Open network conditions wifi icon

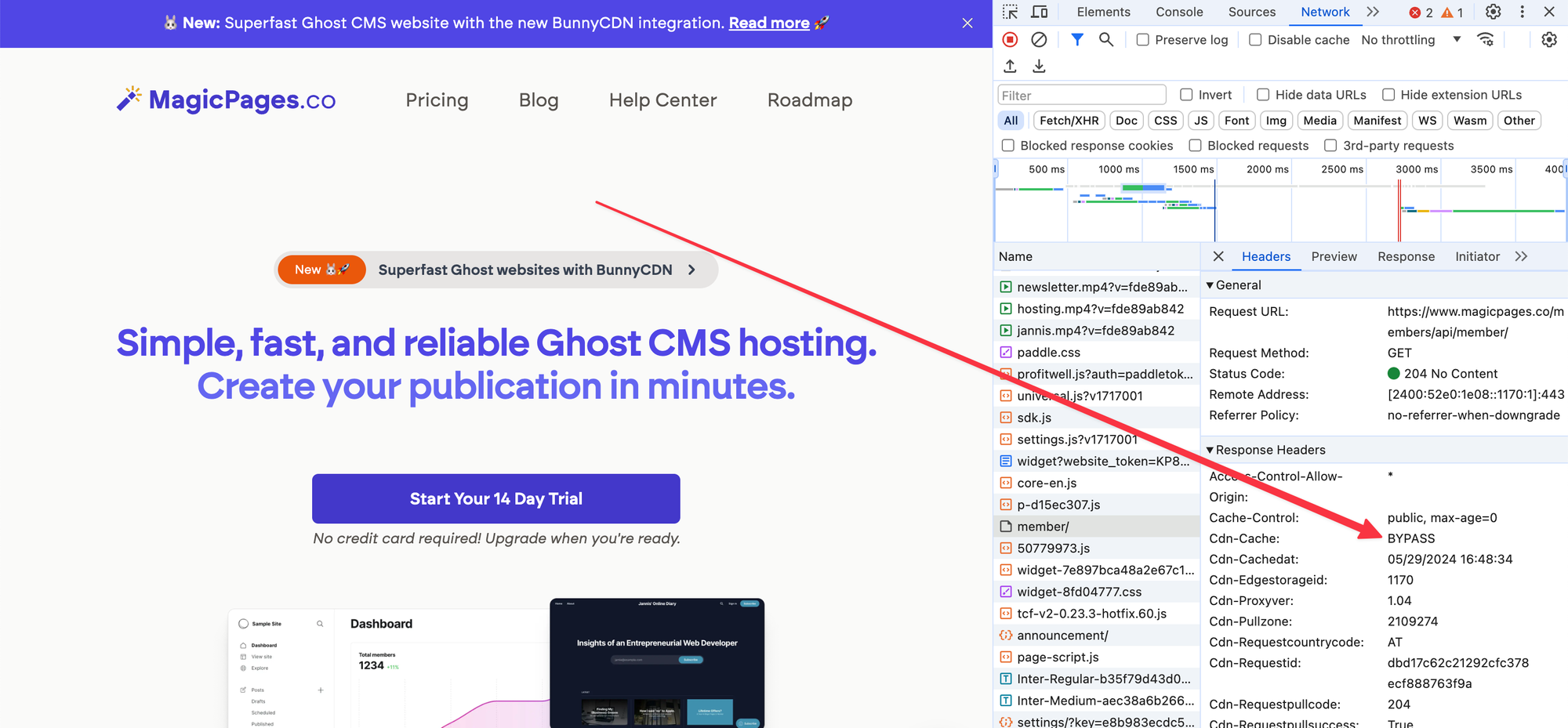coord(1486,39)
